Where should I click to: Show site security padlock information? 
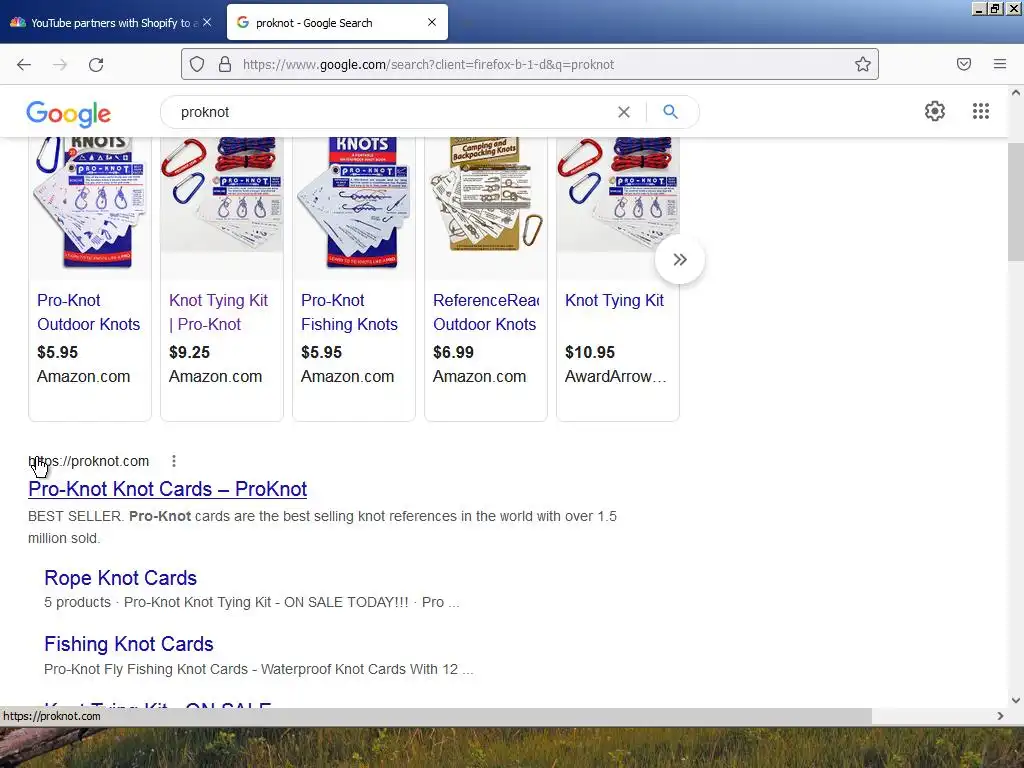[225, 64]
